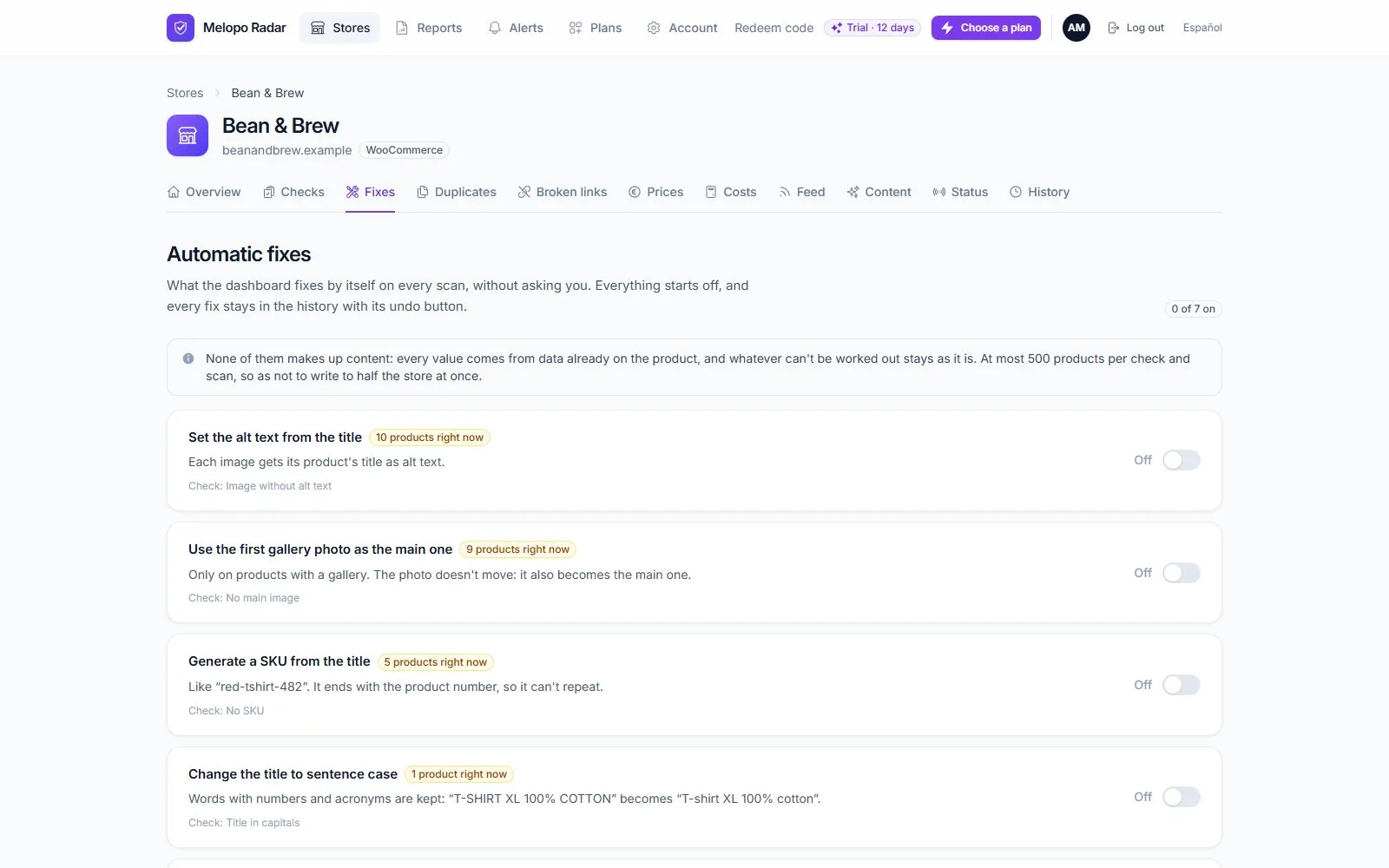
Task: Click the AM user avatar
Action: pyautogui.click(x=1076, y=28)
